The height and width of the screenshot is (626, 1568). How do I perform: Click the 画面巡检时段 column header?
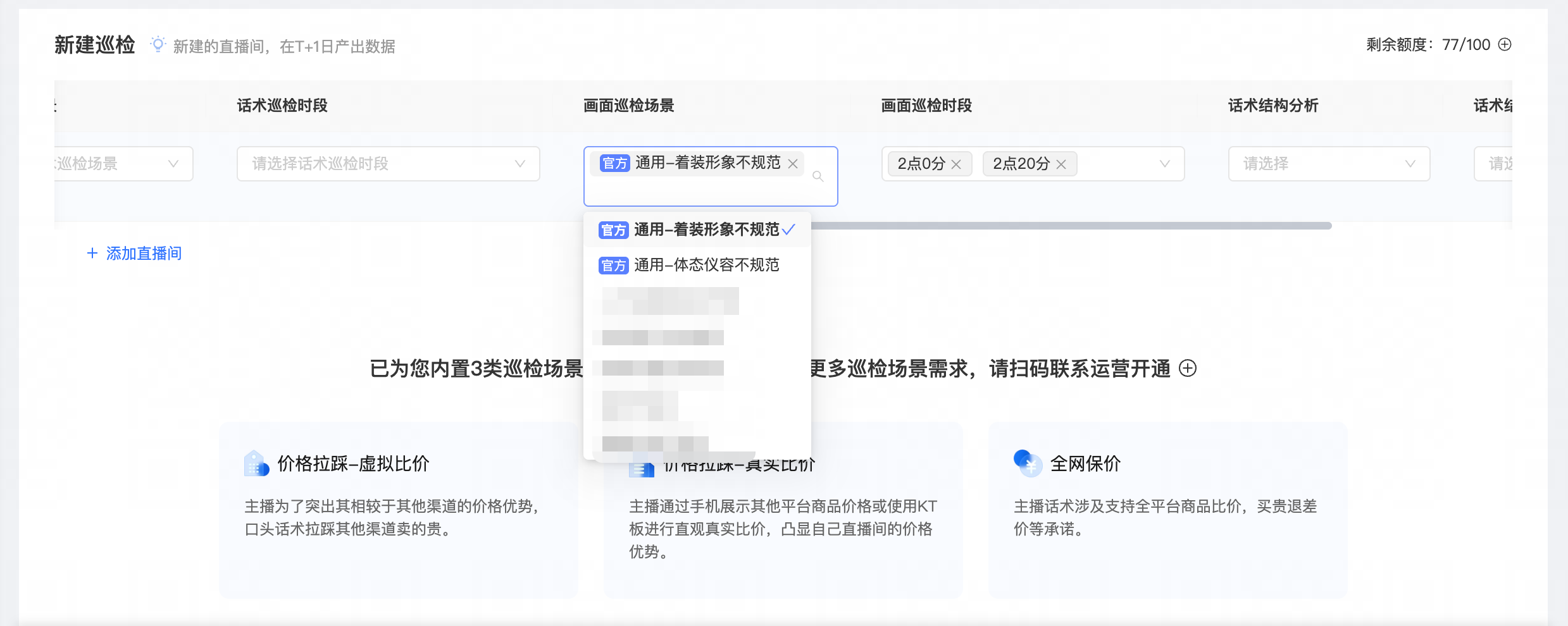tap(927, 106)
